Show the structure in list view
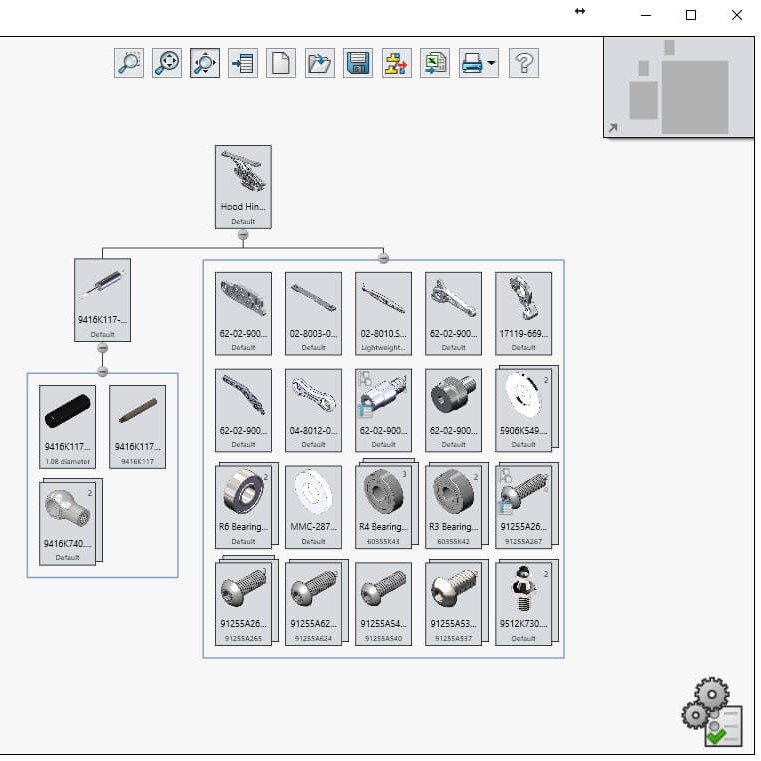Image resolution: width=761 pixels, height=761 pixels. pyautogui.click(x=243, y=63)
